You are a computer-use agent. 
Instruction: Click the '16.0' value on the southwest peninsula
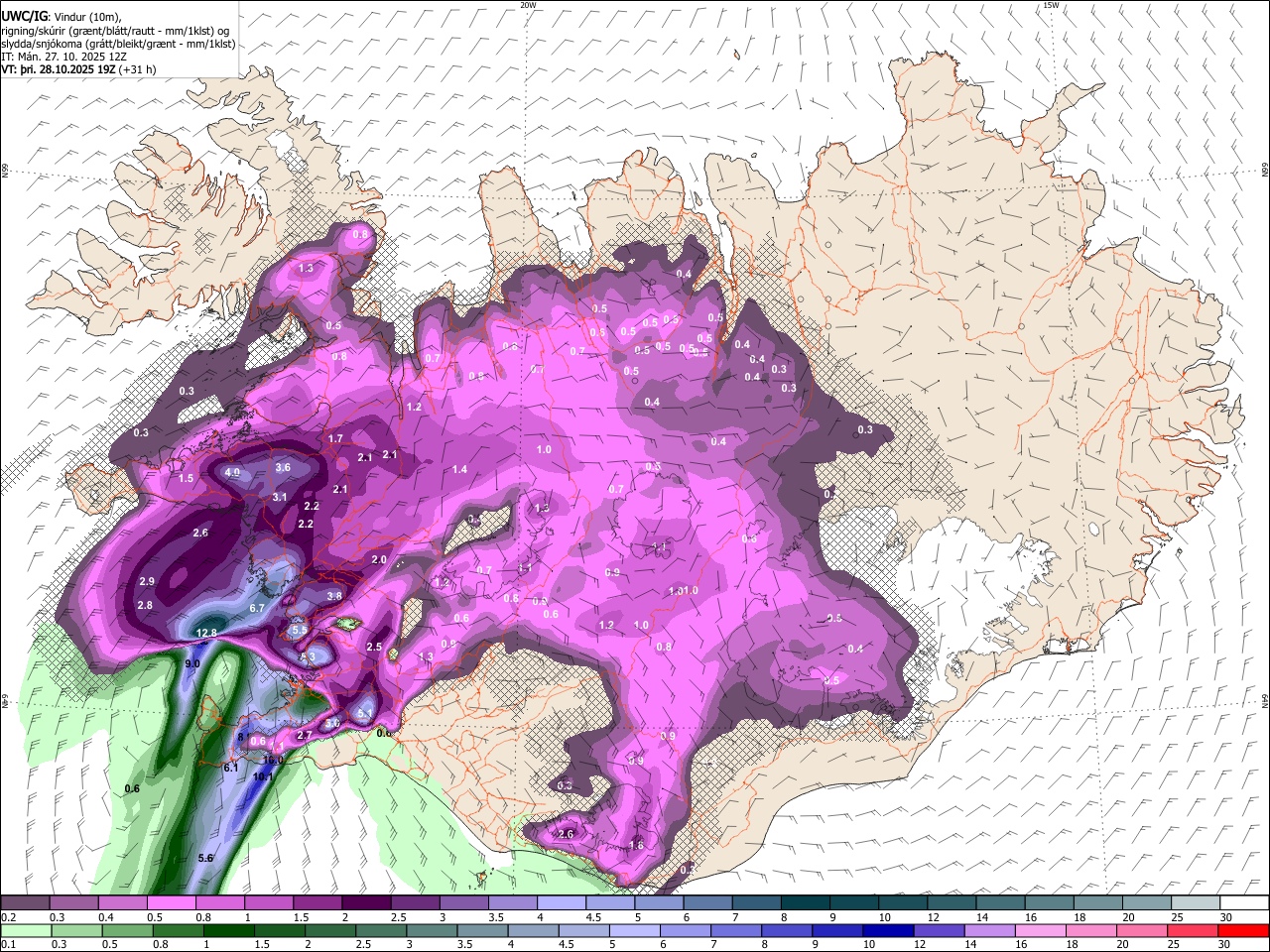click(274, 761)
